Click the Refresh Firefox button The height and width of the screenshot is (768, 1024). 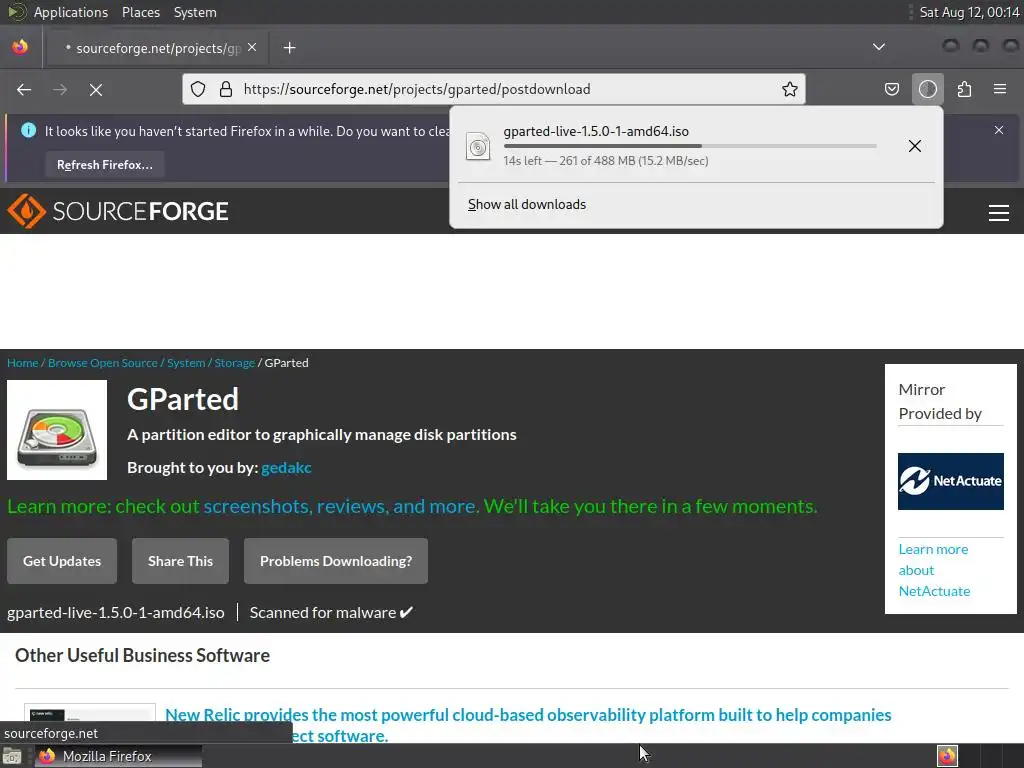pyautogui.click(x=104, y=165)
